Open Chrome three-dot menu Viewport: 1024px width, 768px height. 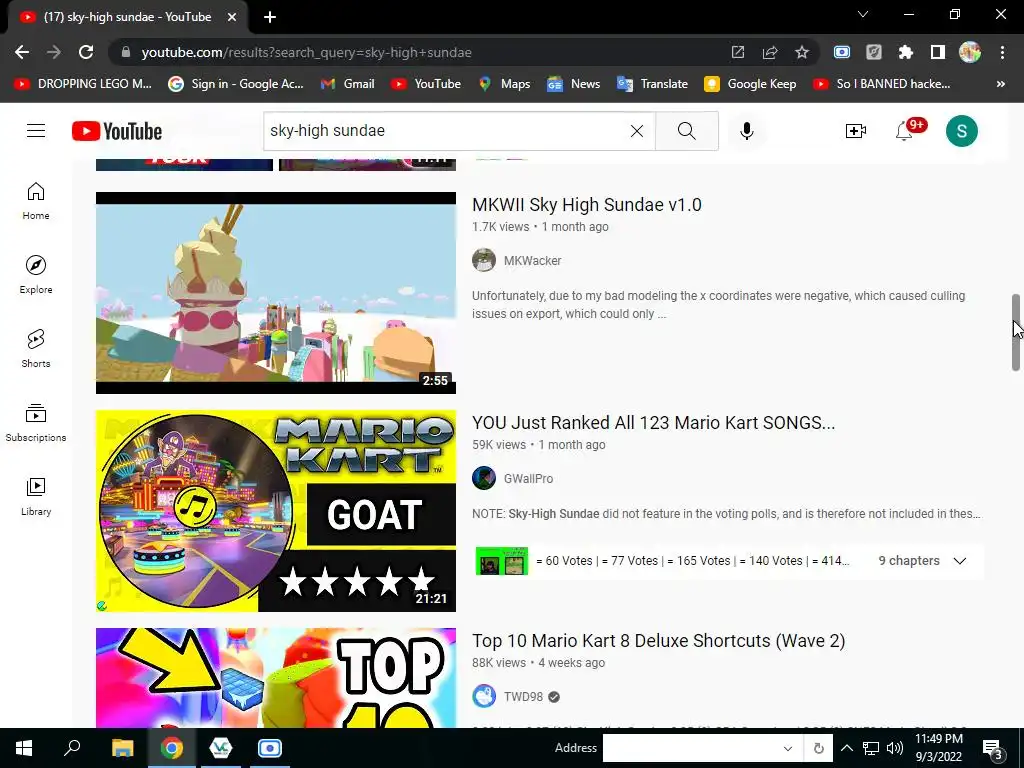(x=1002, y=52)
